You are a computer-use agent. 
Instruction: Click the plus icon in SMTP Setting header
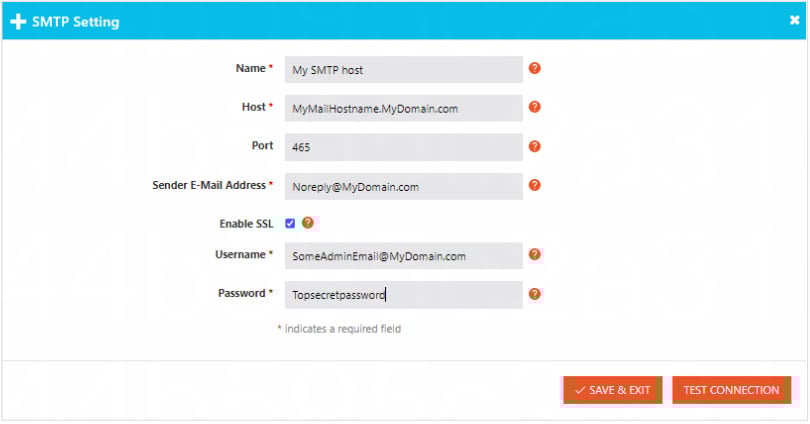tap(18, 22)
